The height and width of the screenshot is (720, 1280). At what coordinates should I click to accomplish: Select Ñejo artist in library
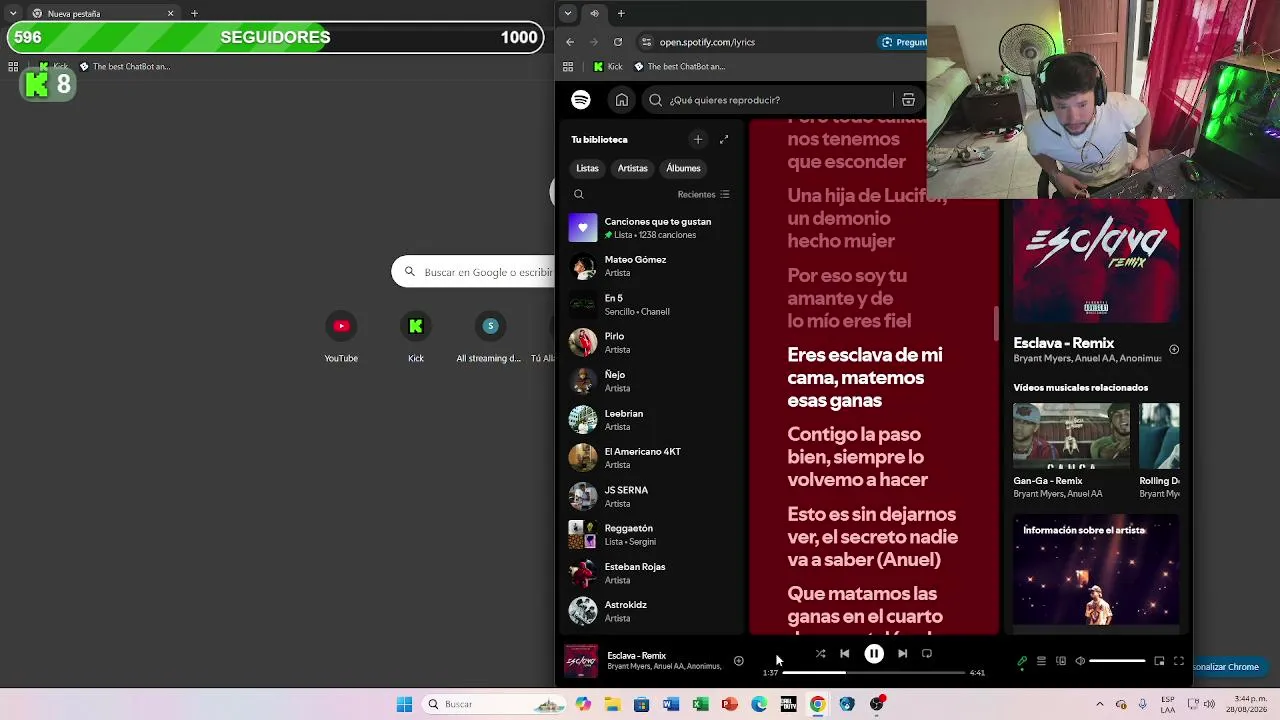[x=652, y=381]
